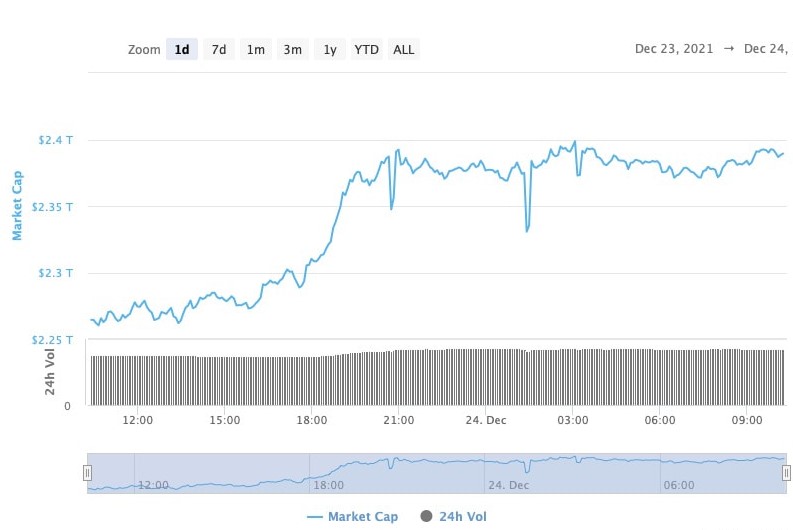Click the market cap peak near 03:00
Viewport: 793px width, 530px height.
pyautogui.click(x=574, y=143)
